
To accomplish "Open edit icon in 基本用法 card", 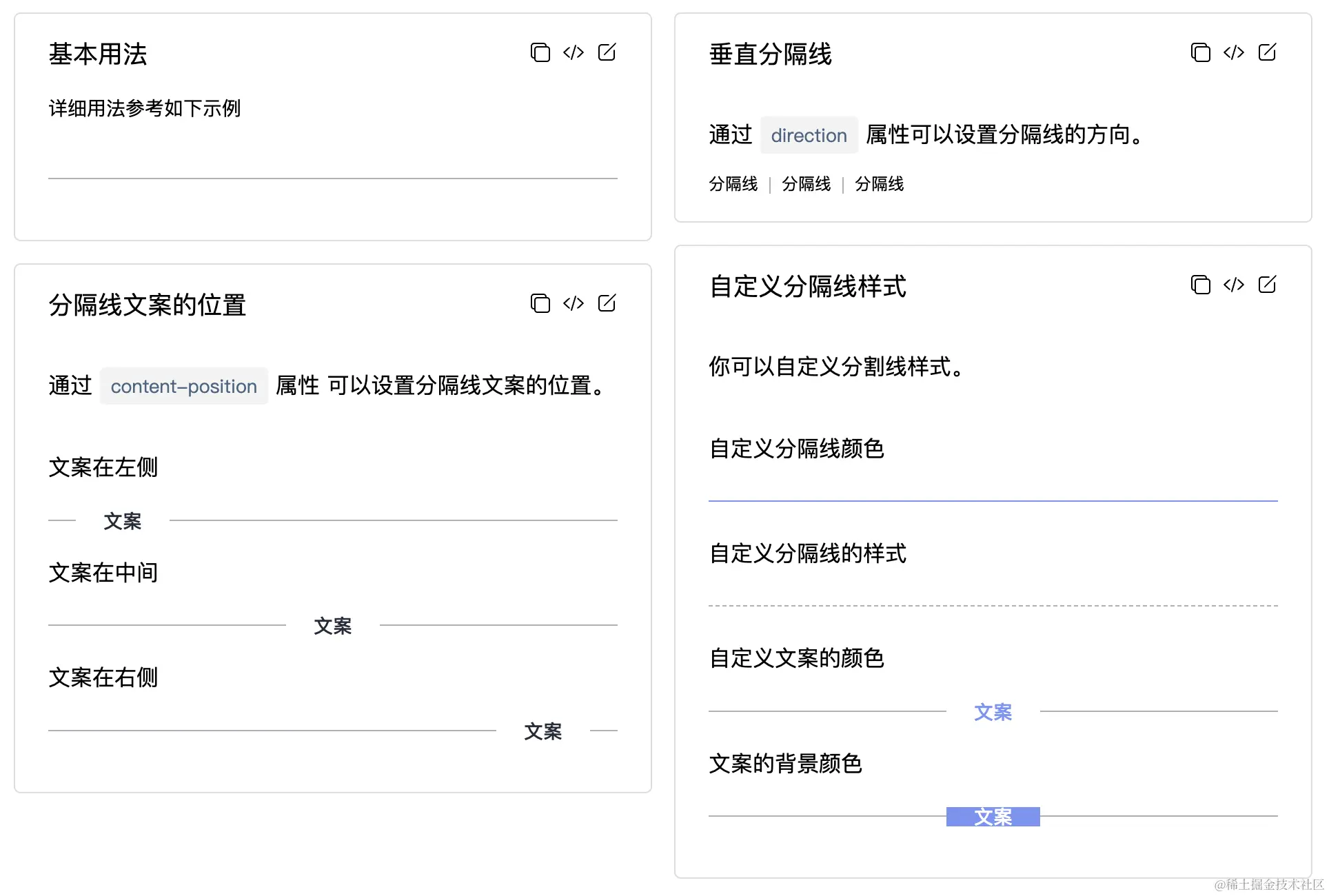I will point(607,52).
